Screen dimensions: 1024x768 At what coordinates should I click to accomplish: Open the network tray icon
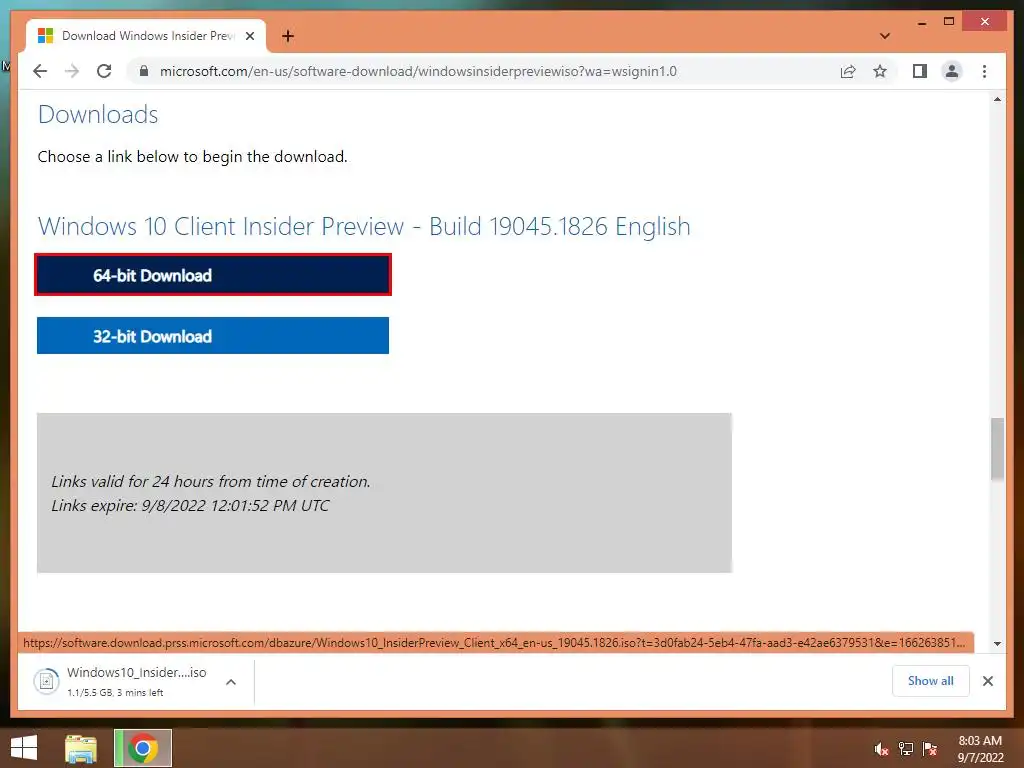click(906, 749)
